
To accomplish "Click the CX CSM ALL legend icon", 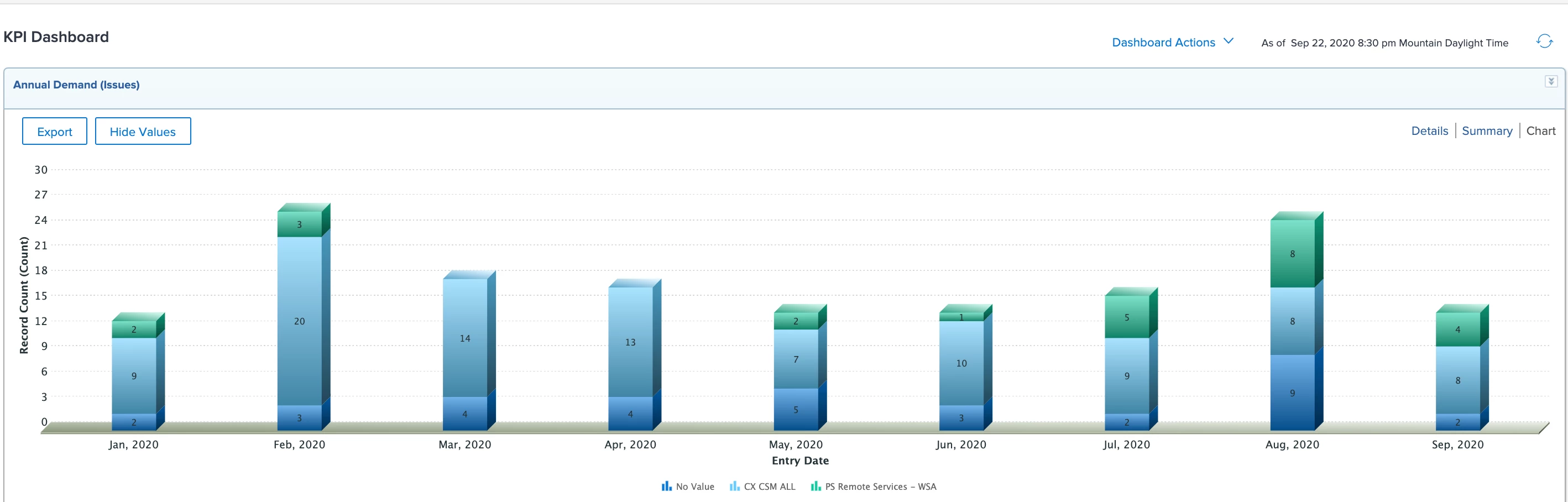I will (735, 486).
